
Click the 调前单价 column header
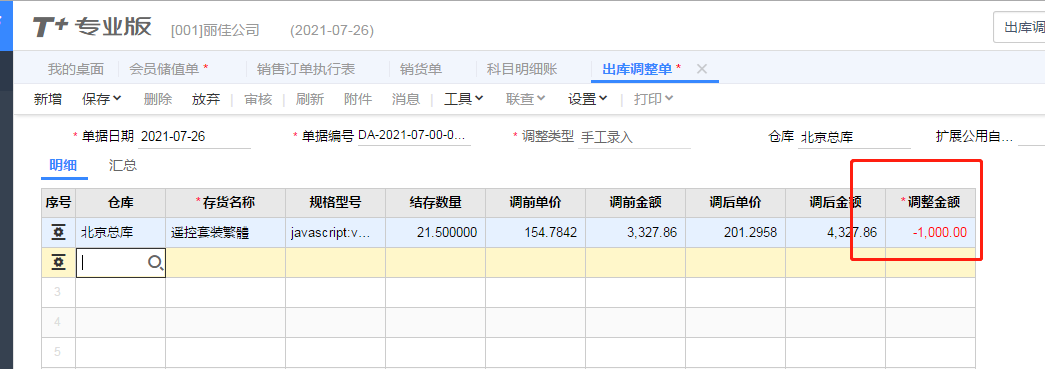coord(535,202)
